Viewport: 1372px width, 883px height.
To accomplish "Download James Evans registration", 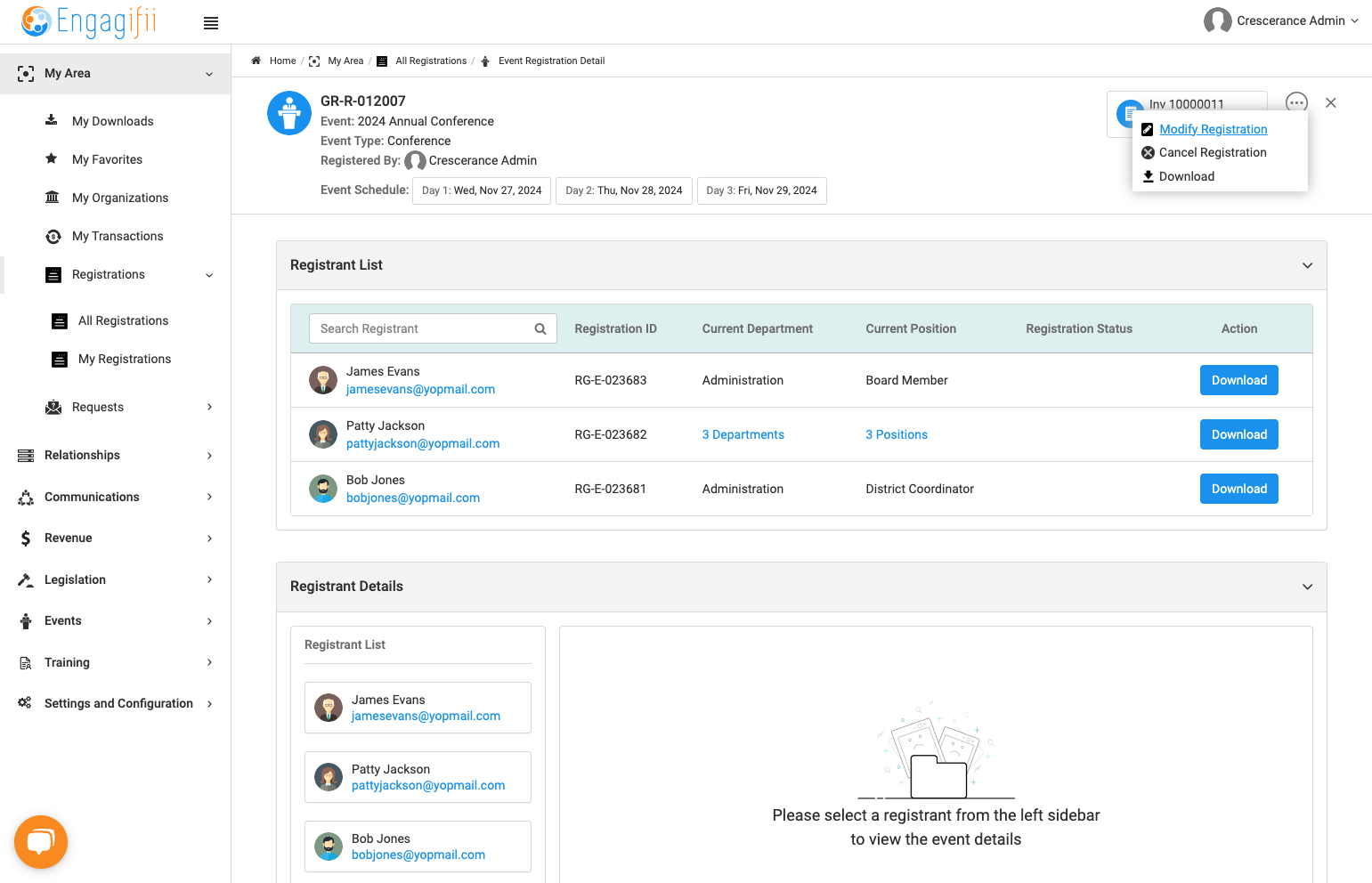I will [x=1239, y=380].
